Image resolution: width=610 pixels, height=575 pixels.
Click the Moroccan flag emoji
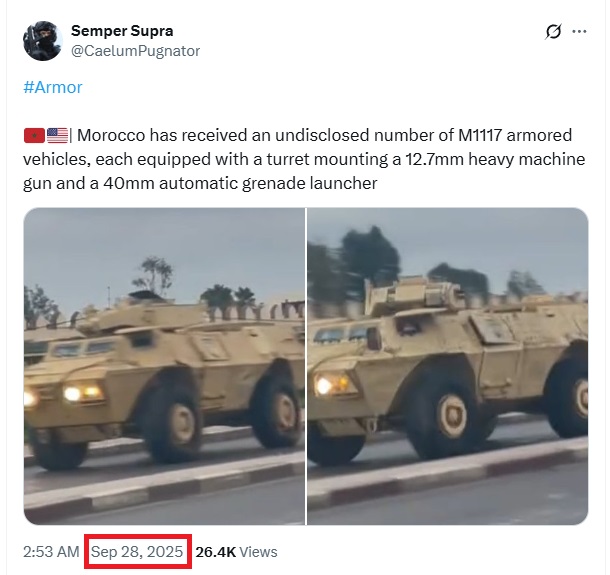click(x=34, y=136)
